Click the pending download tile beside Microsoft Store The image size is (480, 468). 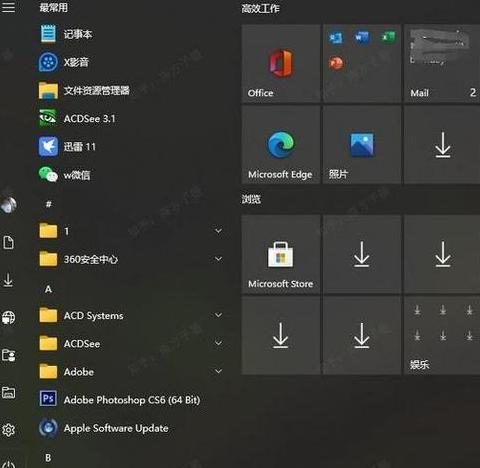[x=362, y=254]
